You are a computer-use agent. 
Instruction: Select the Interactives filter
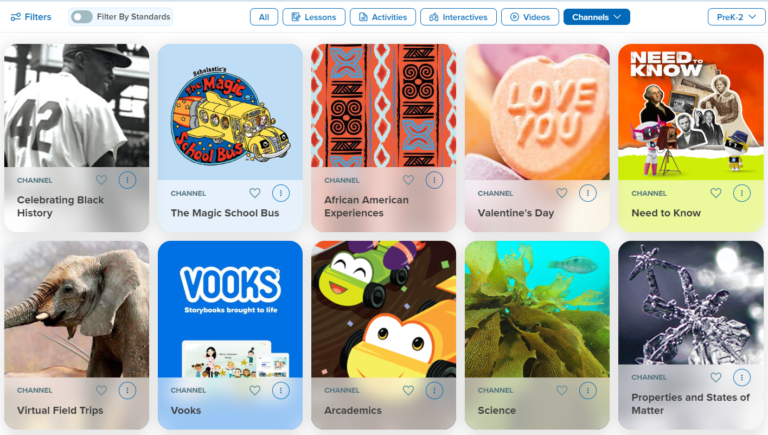(x=458, y=17)
